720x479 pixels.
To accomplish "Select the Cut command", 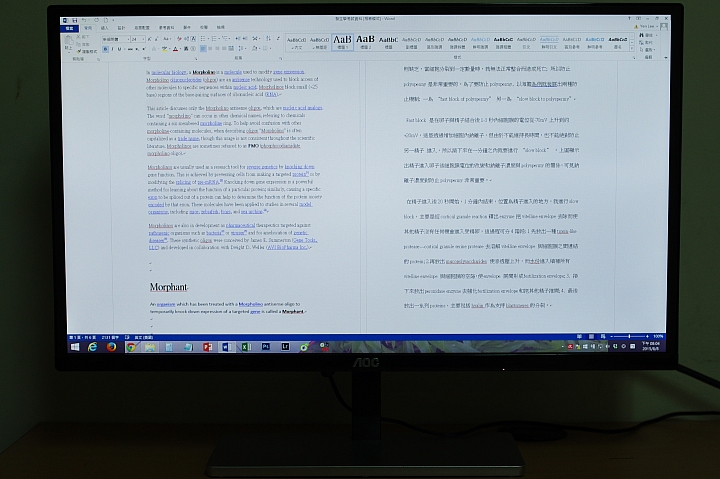I will tap(83, 37).
